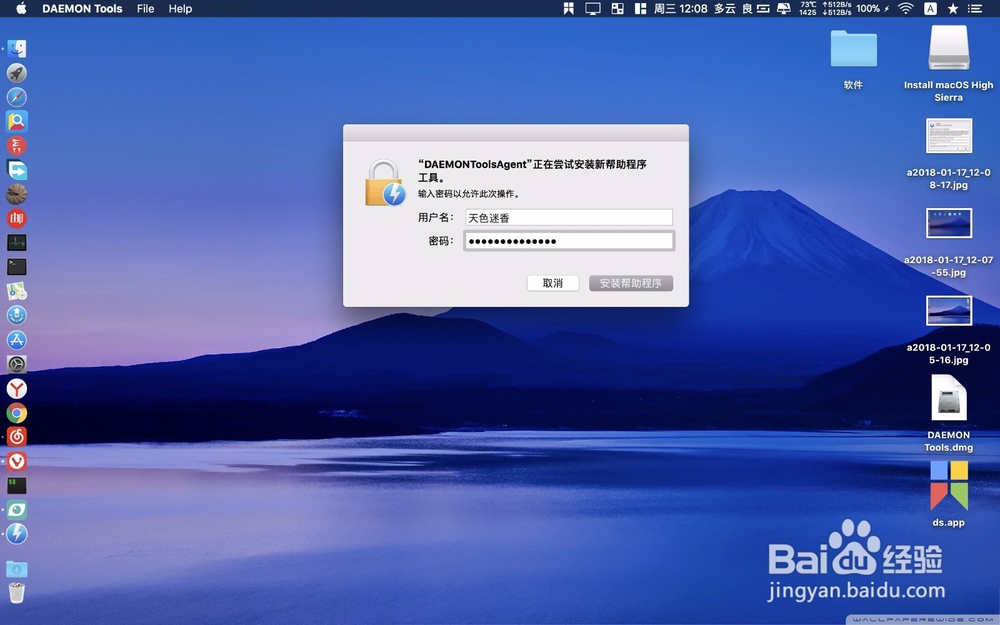Open DAEMON Tools lightning icon in dock
The height and width of the screenshot is (625, 1000).
coord(17,534)
